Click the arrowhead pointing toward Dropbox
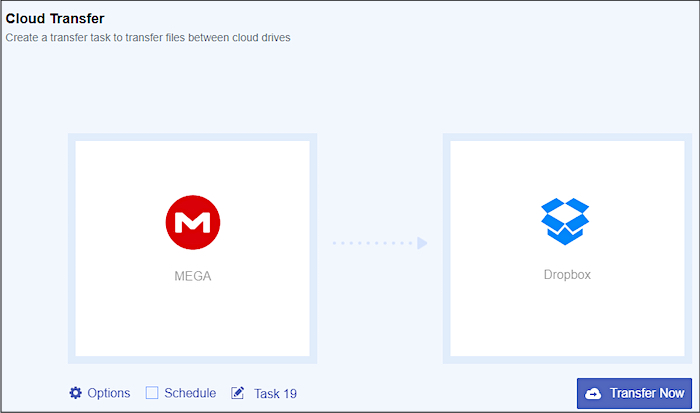Screen dimensions: 700x413 coord(422,243)
